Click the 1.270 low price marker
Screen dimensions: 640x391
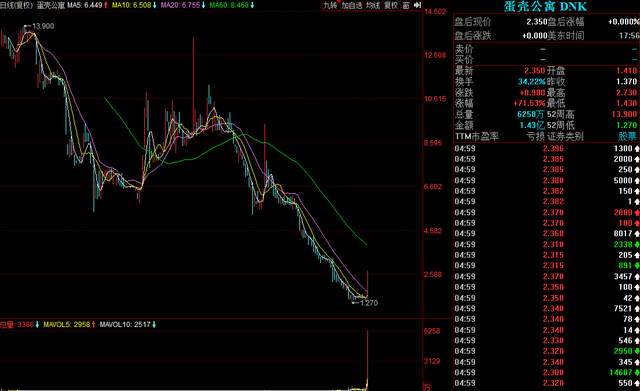[369, 303]
